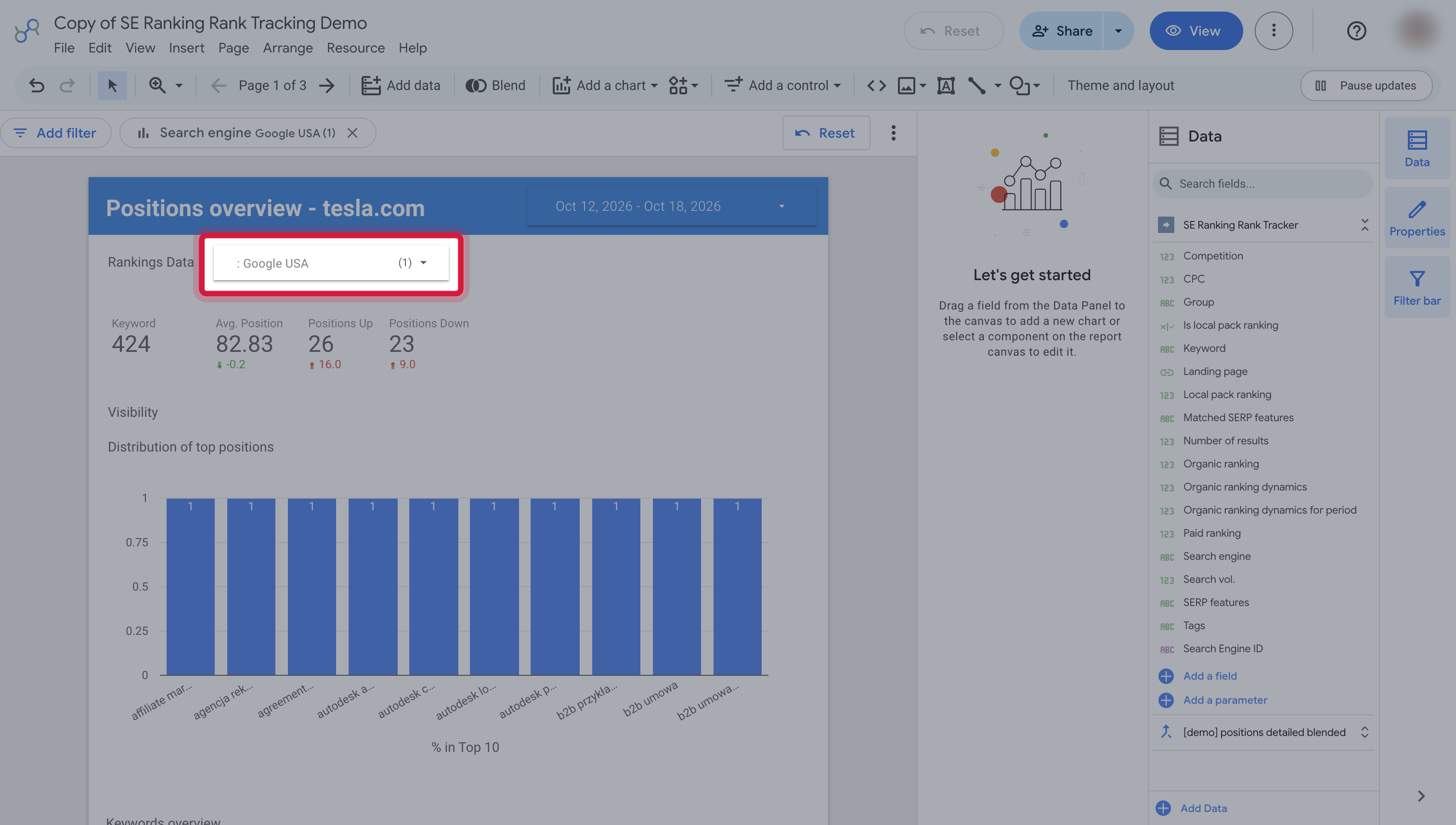Open the Edit menu
Image resolution: width=1456 pixels, height=825 pixels.
100,48
